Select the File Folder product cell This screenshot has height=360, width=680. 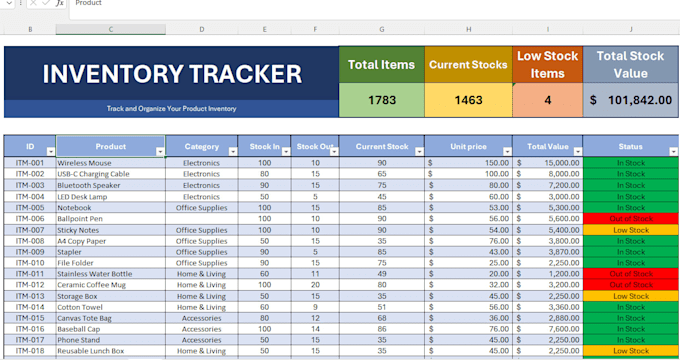pyautogui.click(x=111, y=263)
